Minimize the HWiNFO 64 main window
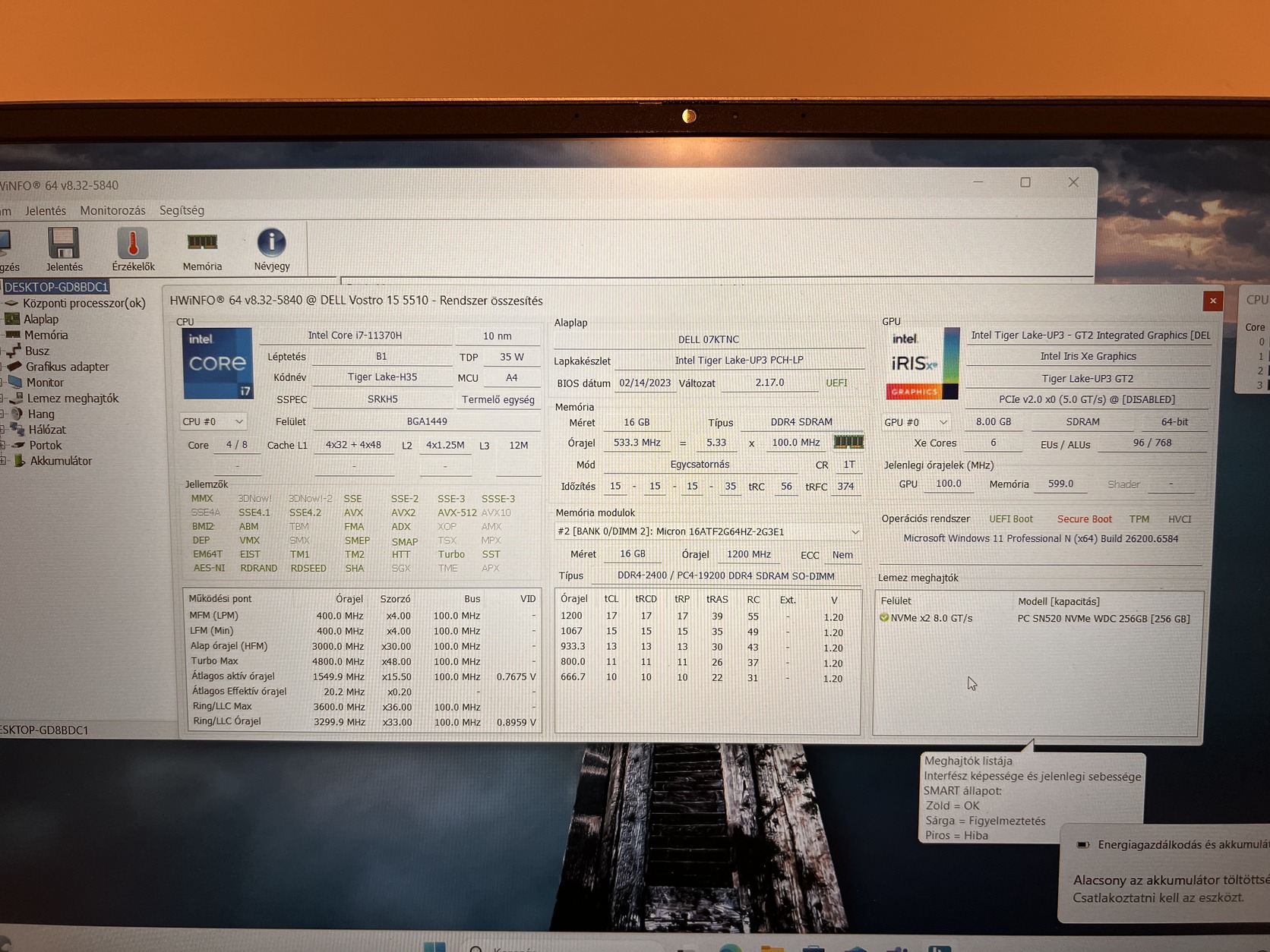Viewport: 1270px width, 952px height. coord(978,182)
